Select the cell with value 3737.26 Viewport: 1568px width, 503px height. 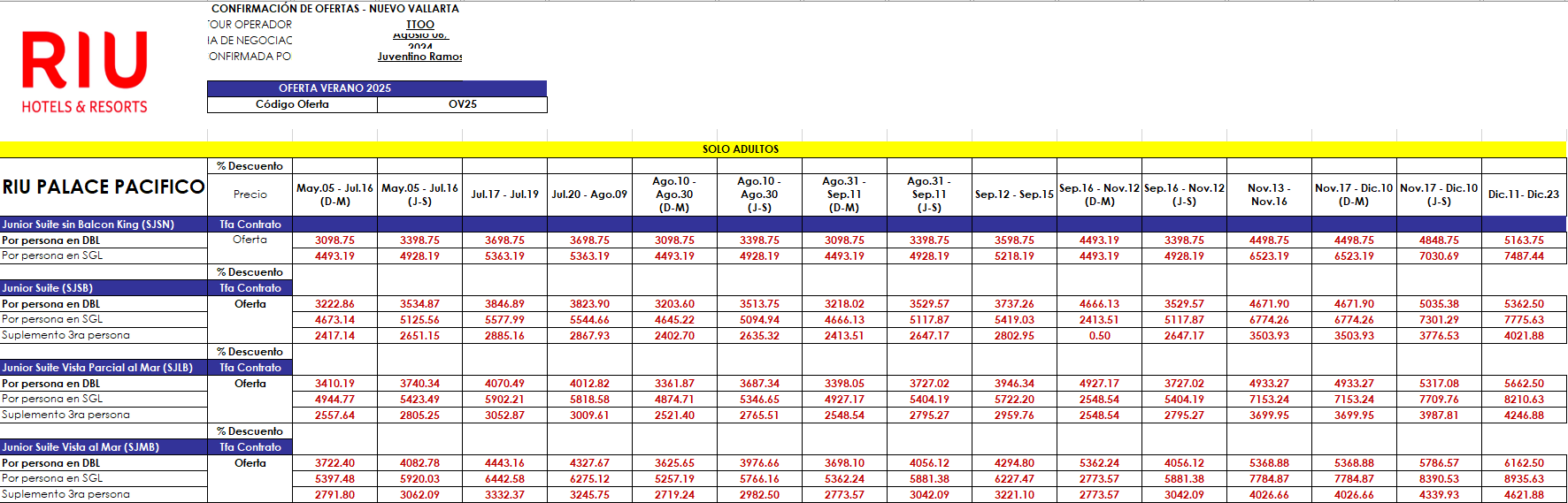1015,304
